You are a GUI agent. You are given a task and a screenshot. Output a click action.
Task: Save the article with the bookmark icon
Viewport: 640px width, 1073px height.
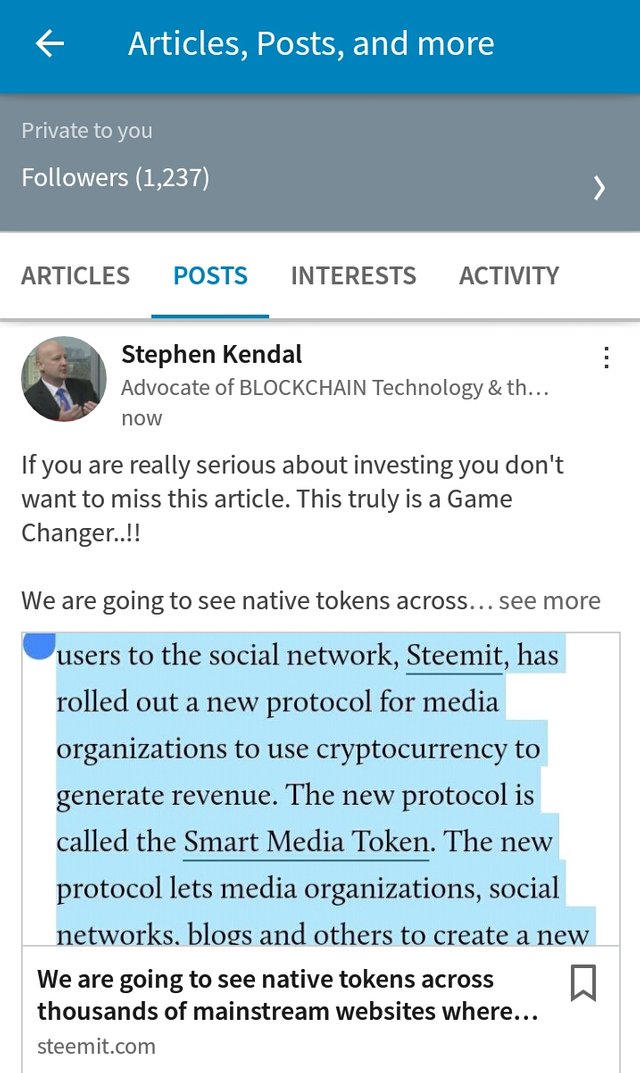click(x=583, y=983)
